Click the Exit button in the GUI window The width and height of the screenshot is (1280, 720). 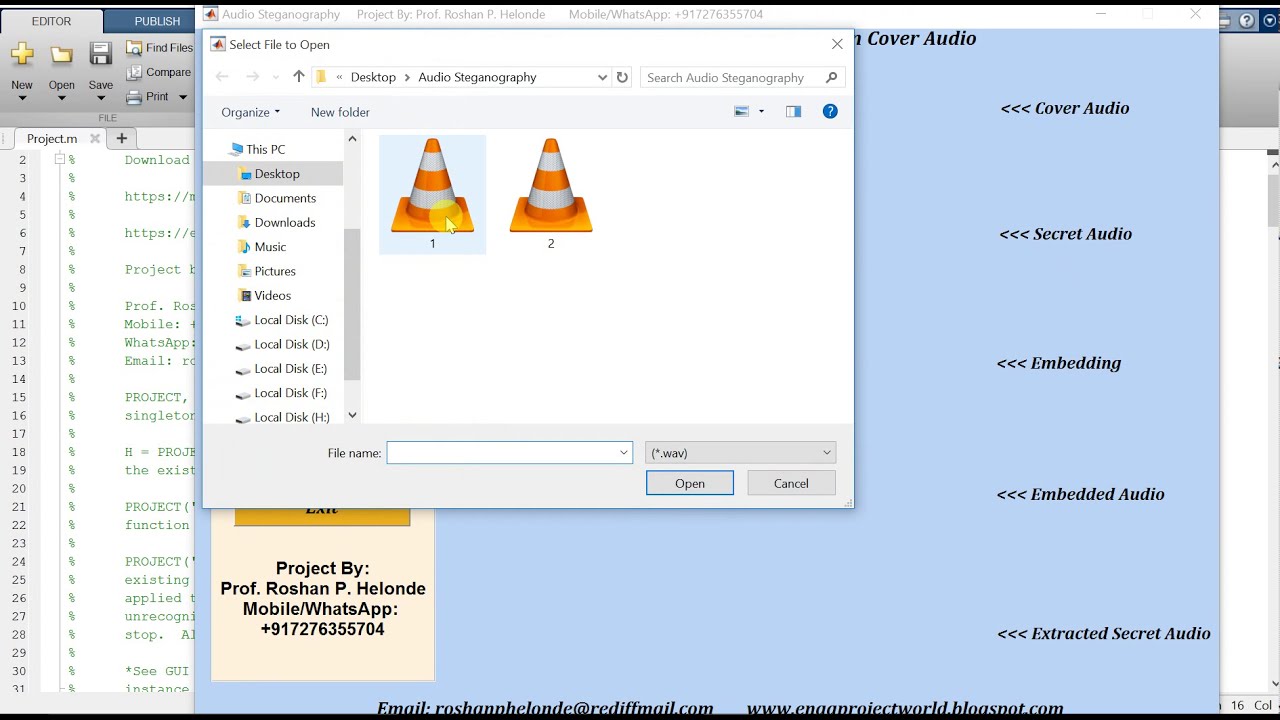click(322, 516)
